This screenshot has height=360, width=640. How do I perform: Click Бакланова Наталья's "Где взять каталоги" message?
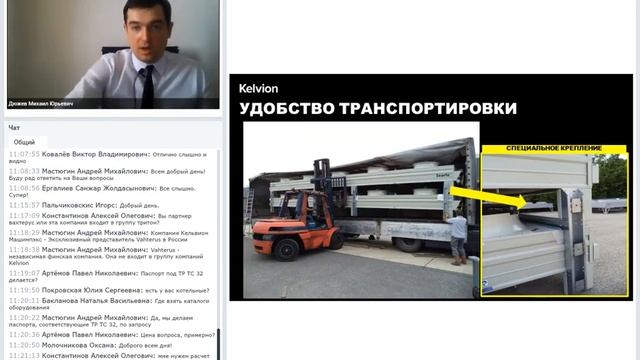109,304
